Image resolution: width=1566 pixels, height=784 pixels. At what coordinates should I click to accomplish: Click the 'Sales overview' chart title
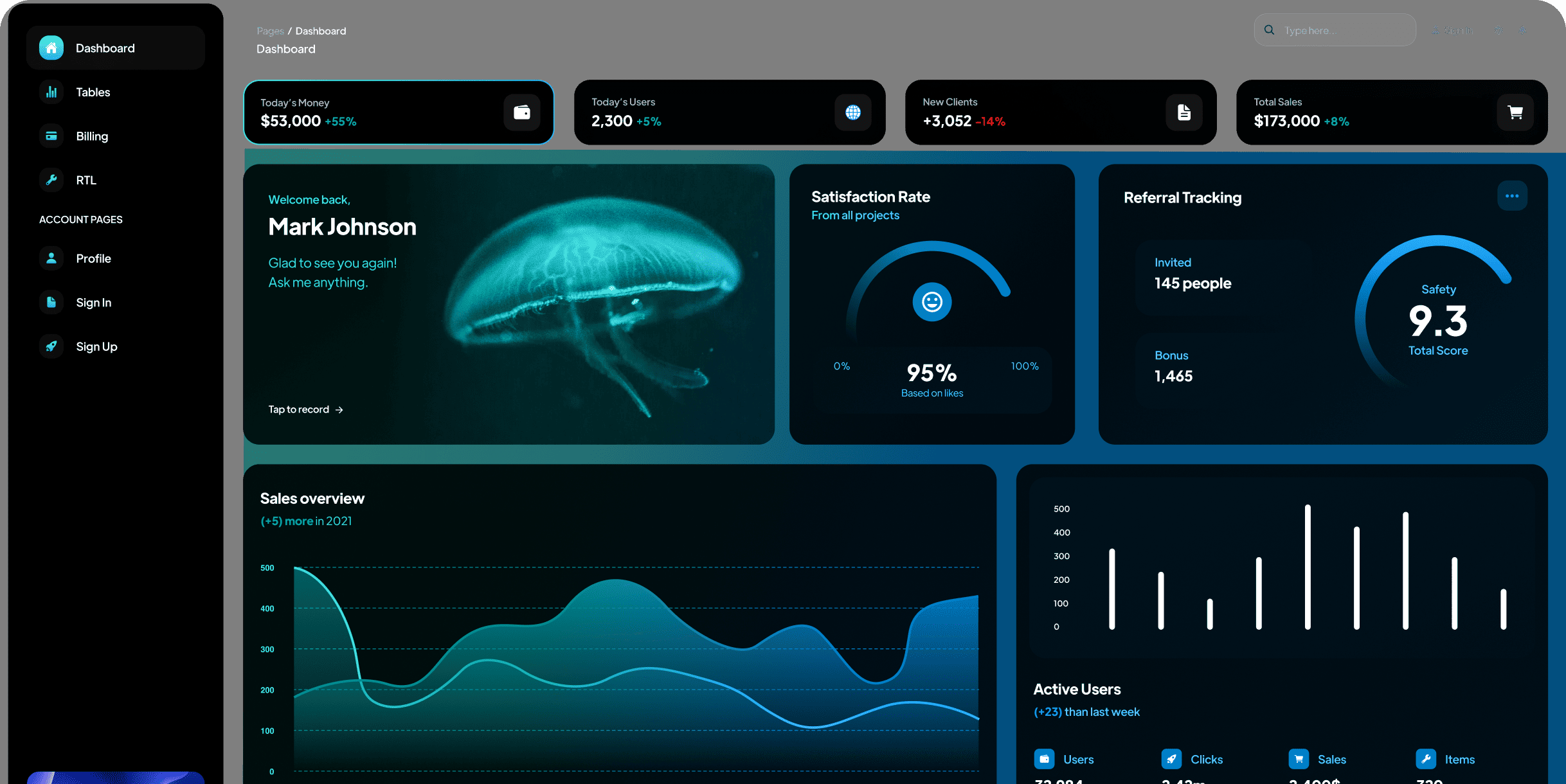coord(312,499)
